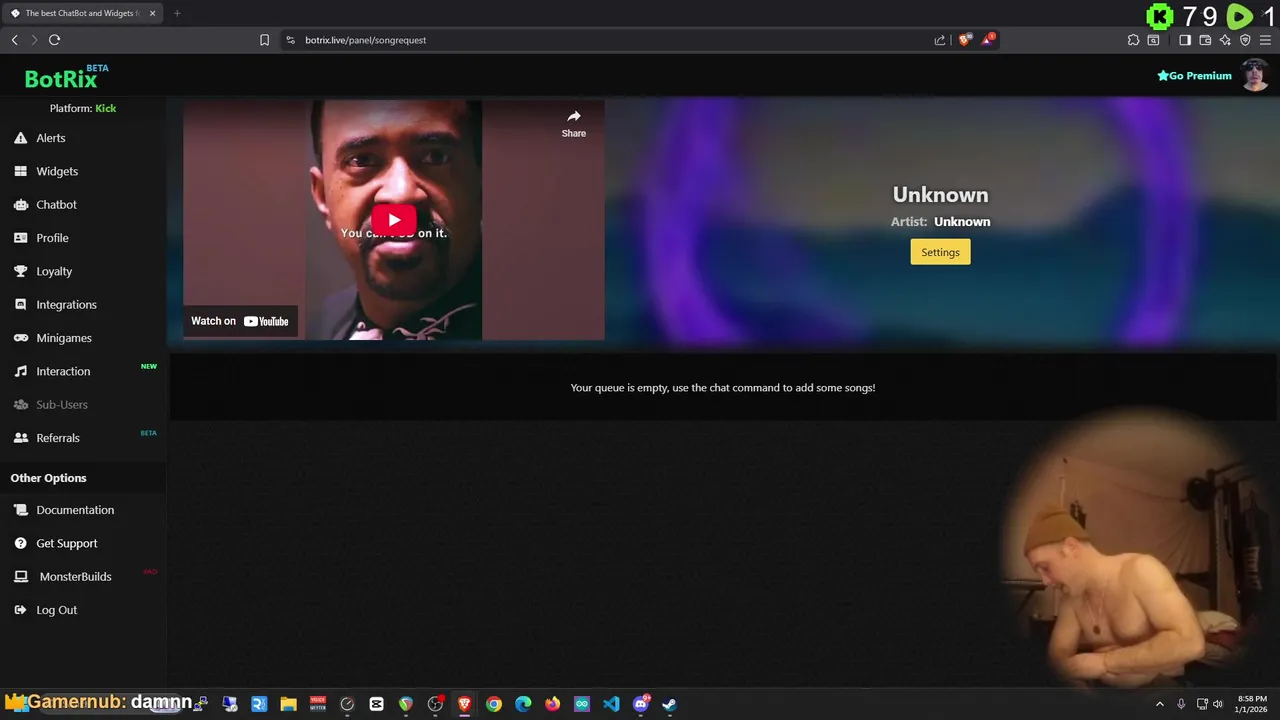The image size is (1280, 720).
Task: Open Microsoft Edge from taskbar
Action: (x=523, y=704)
